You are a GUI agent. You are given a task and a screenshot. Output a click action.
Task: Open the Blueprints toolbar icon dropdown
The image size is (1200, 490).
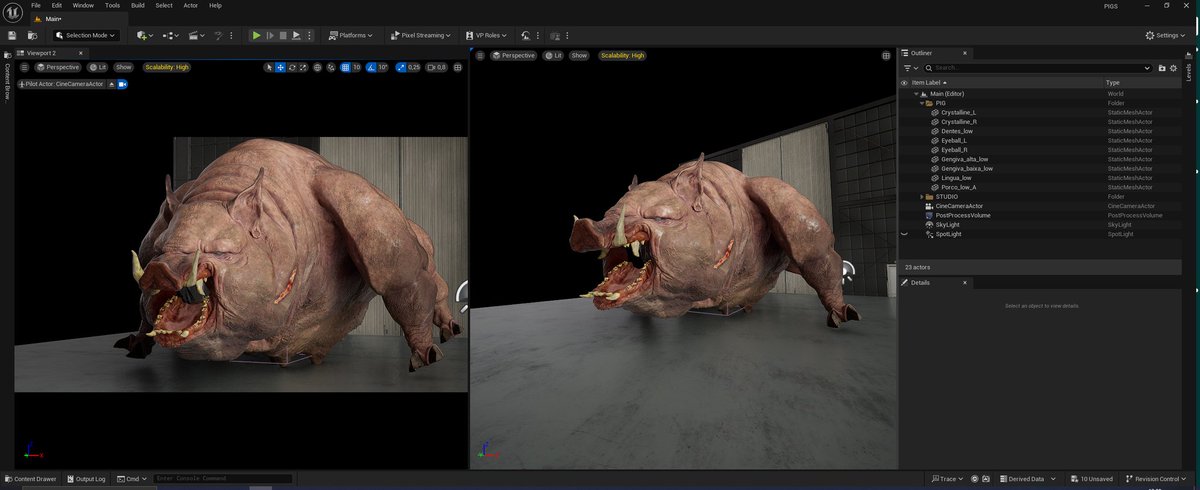pyautogui.click(x=172, y=35)
